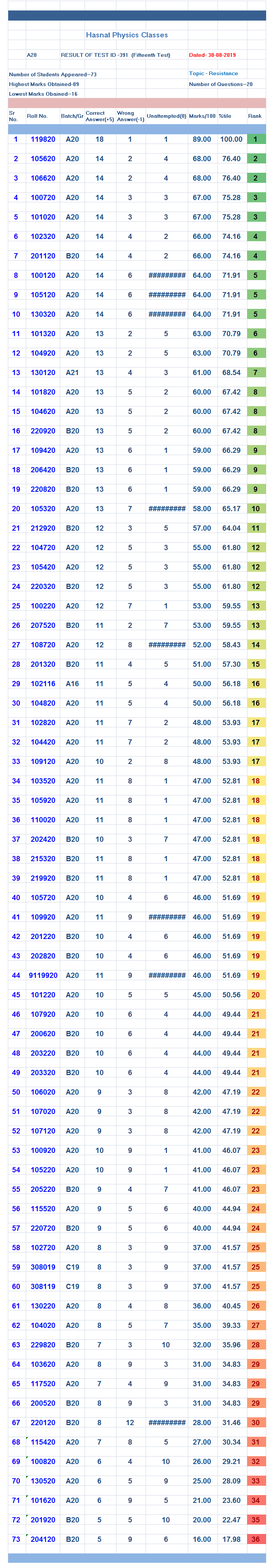Select the Rank 10 cell
This screenshot has height=1568, width=274.
click(256, 509)
